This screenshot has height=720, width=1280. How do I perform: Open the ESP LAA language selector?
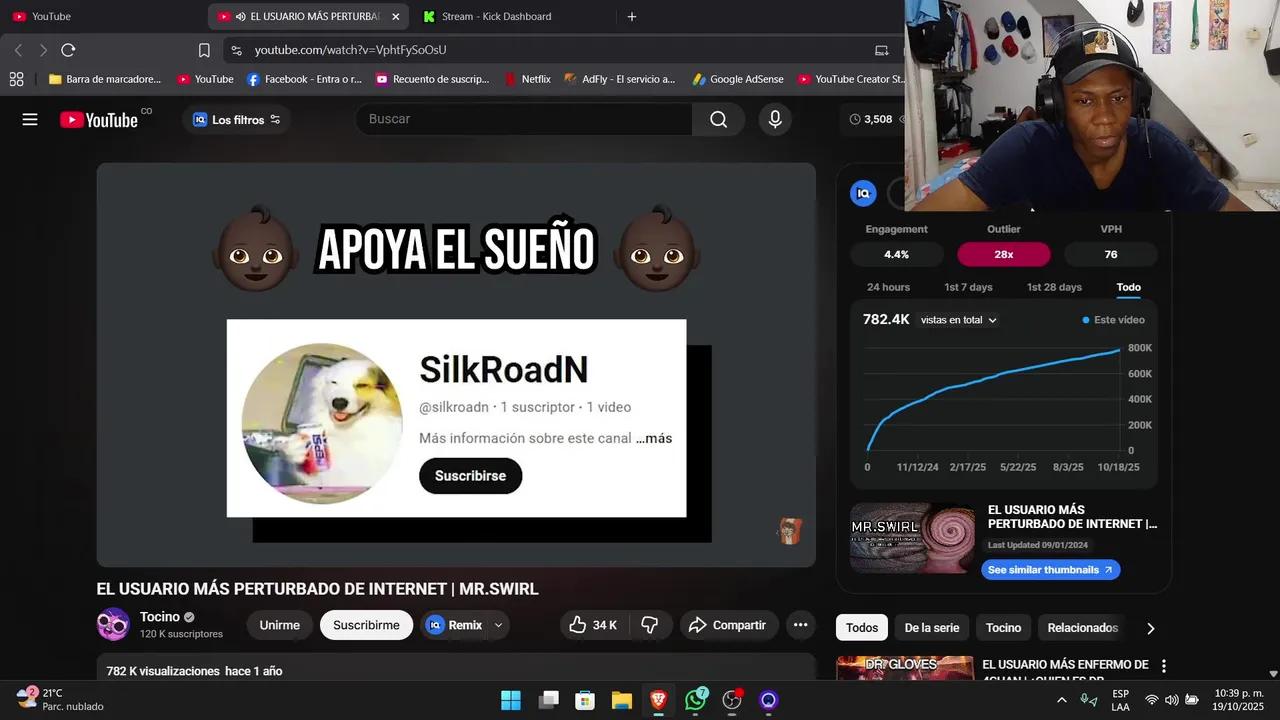1120,700
